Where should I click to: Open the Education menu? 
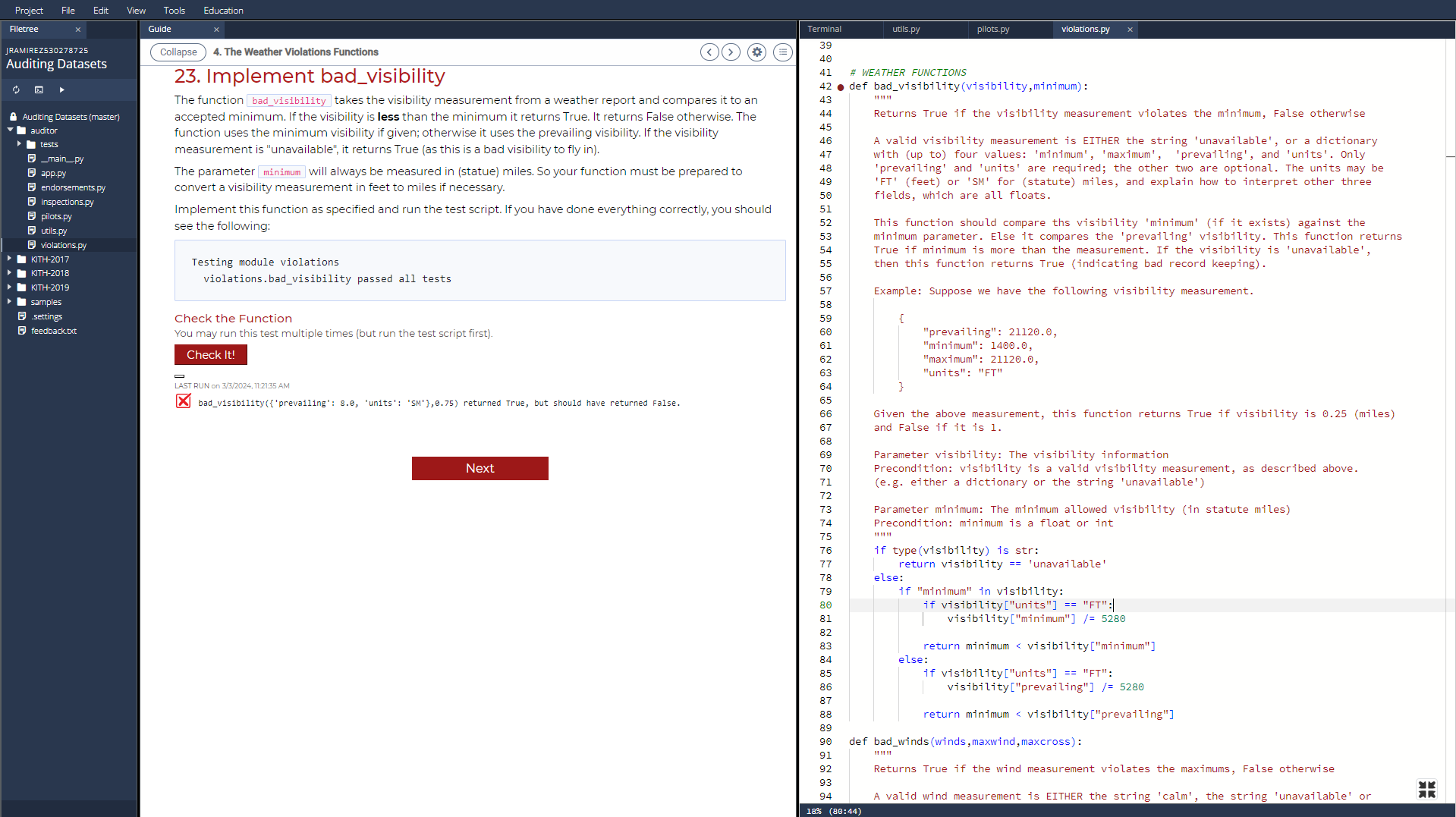[222, 10]
